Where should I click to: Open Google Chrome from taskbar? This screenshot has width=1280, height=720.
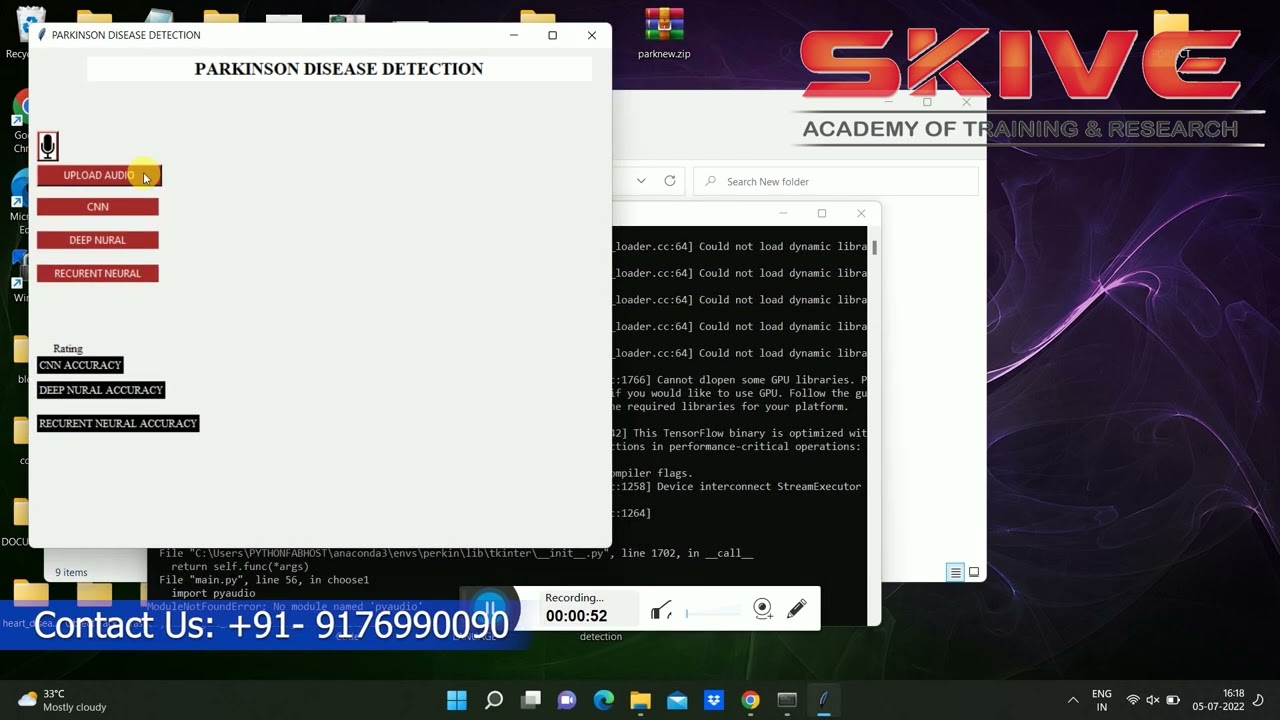[750, 700]
